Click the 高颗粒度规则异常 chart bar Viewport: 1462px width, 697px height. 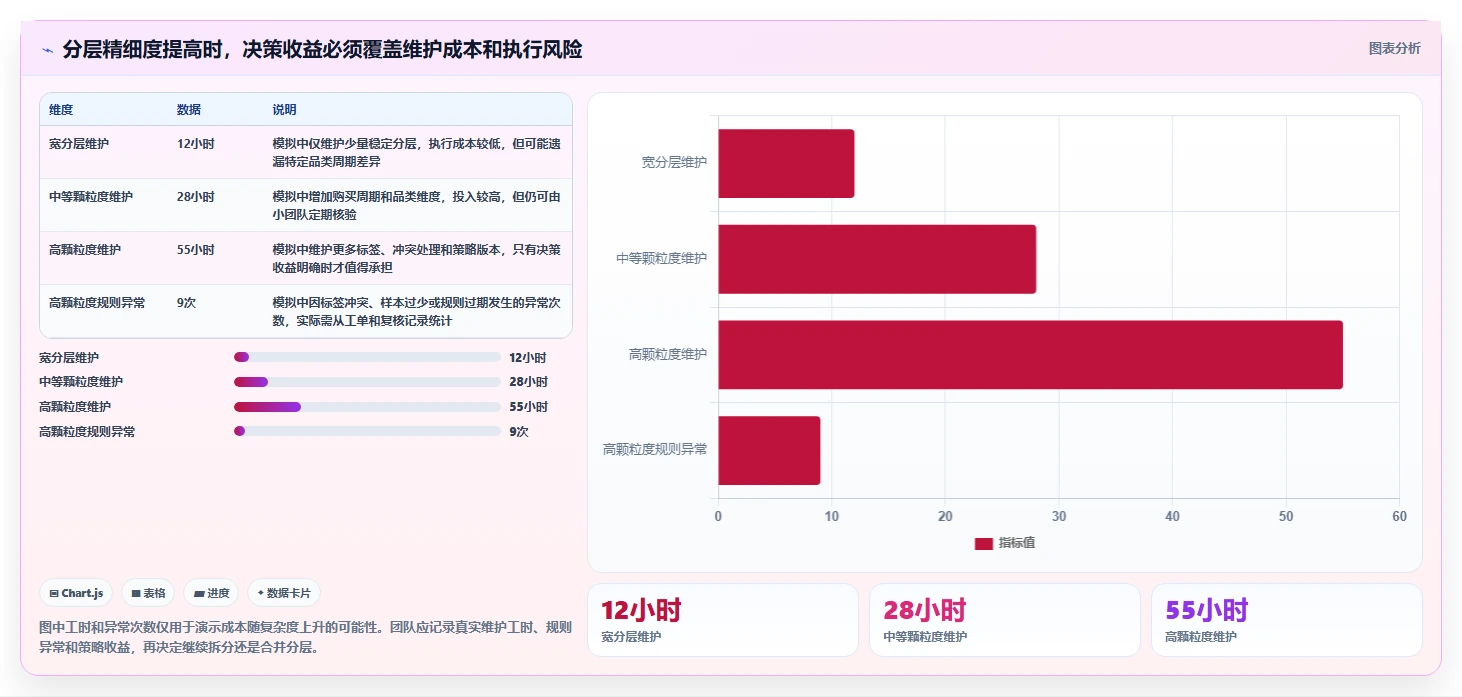769,450
